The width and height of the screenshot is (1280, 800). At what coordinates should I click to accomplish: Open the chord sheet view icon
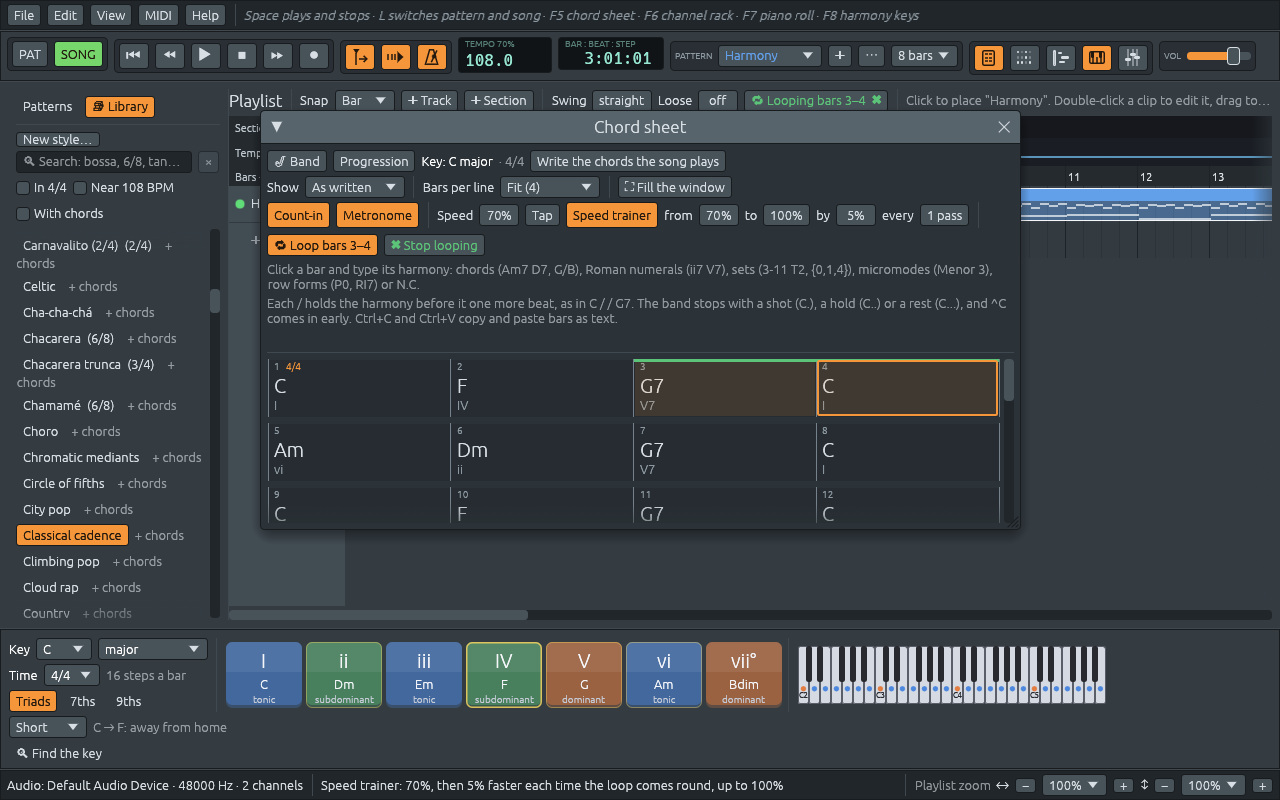point(989,57)
